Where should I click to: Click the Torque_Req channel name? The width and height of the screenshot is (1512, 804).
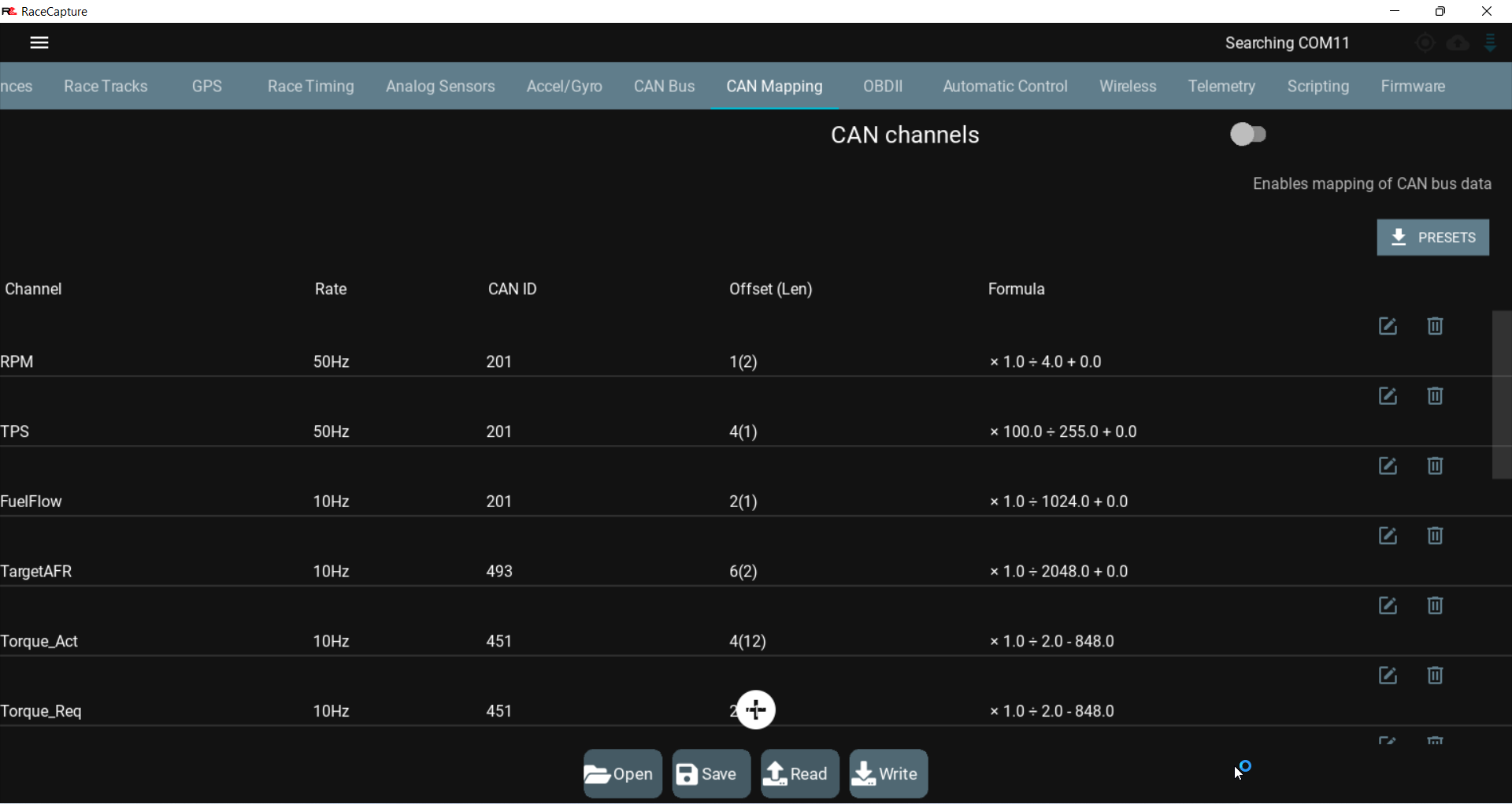[x=41, y=711]
